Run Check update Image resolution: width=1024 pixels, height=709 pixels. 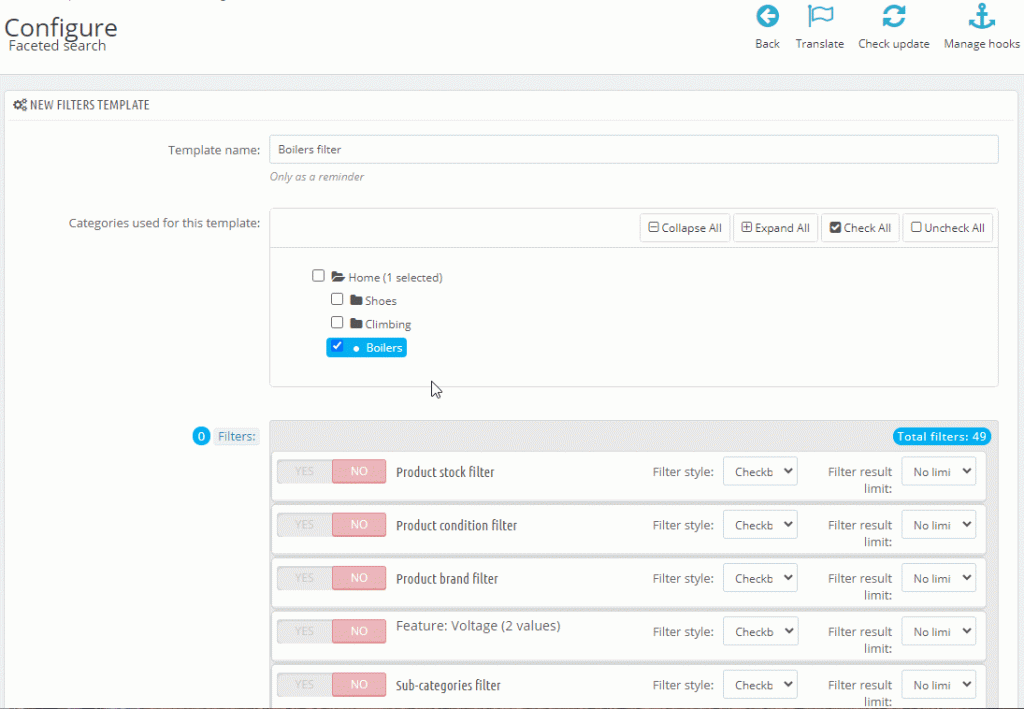[893, 16]
